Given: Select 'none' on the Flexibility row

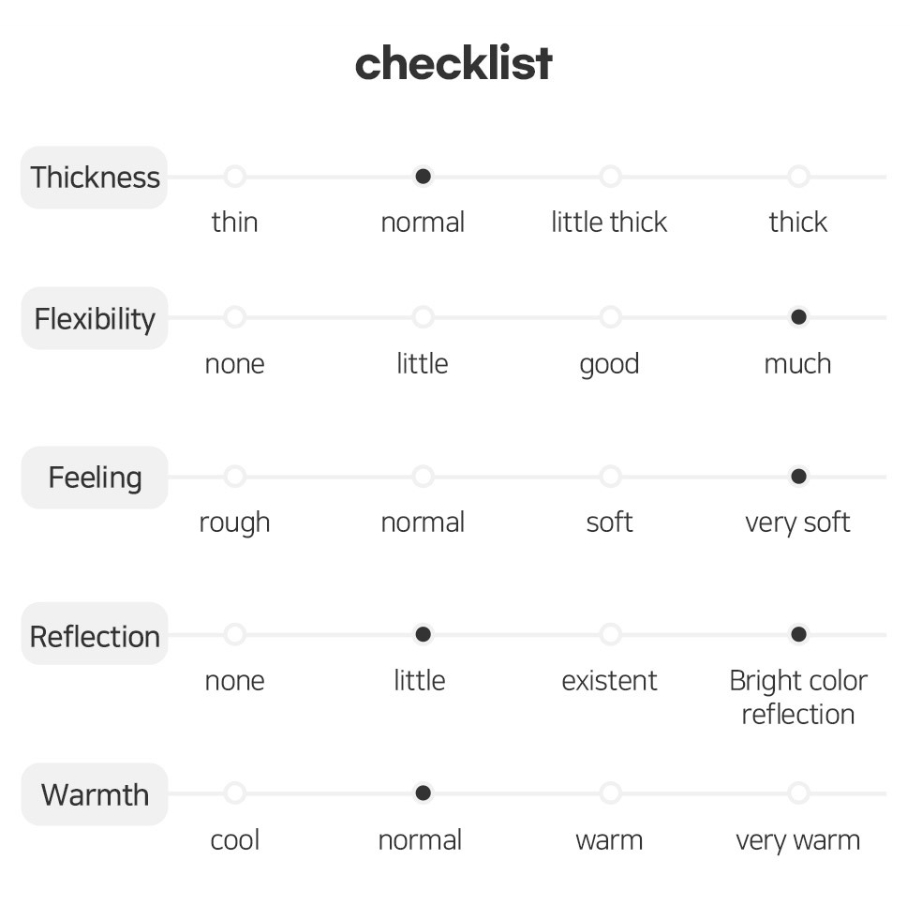Looking at the screenshot, I should tap(235, 317).
